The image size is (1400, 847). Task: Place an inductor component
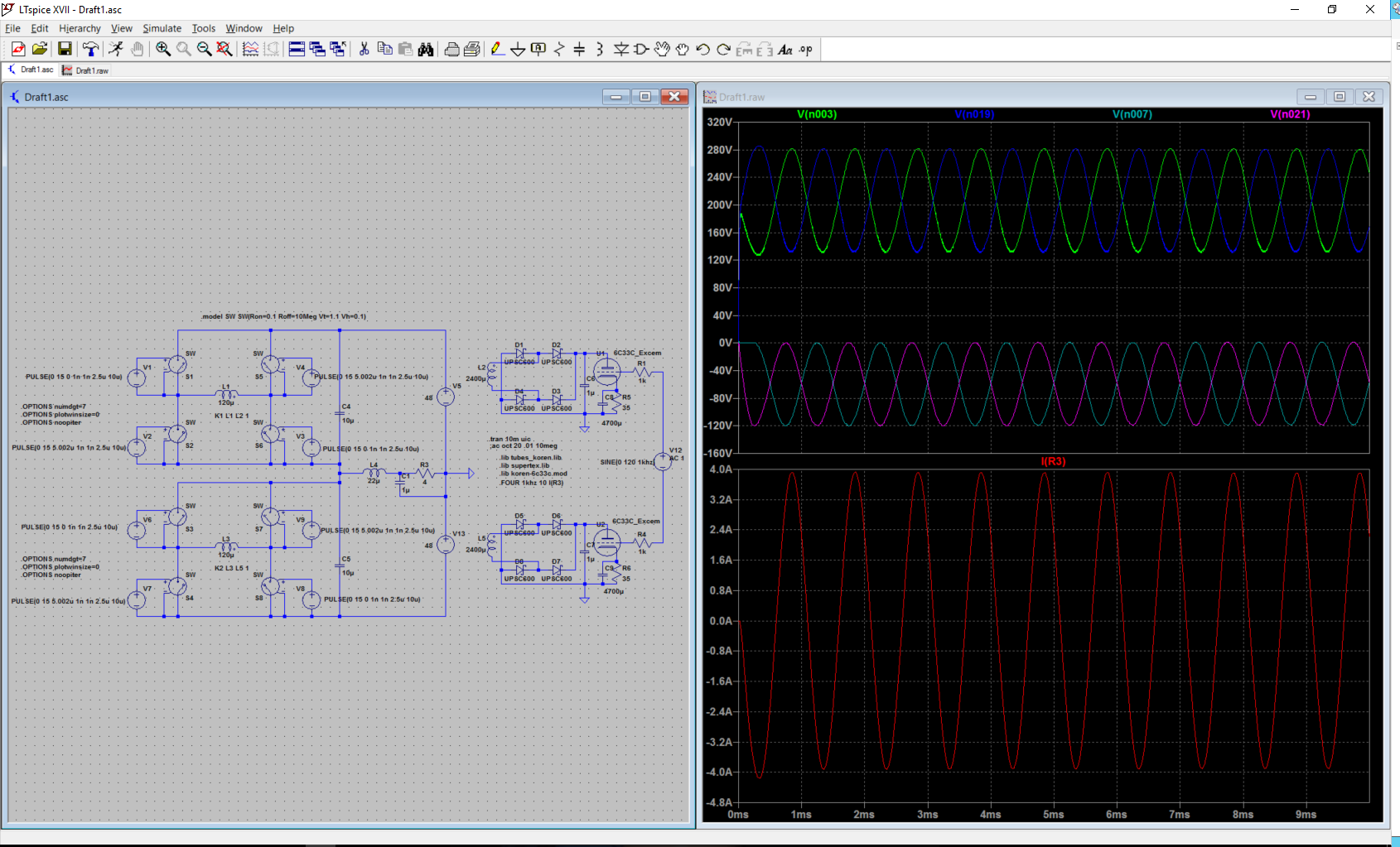click(x=600, y=50)
